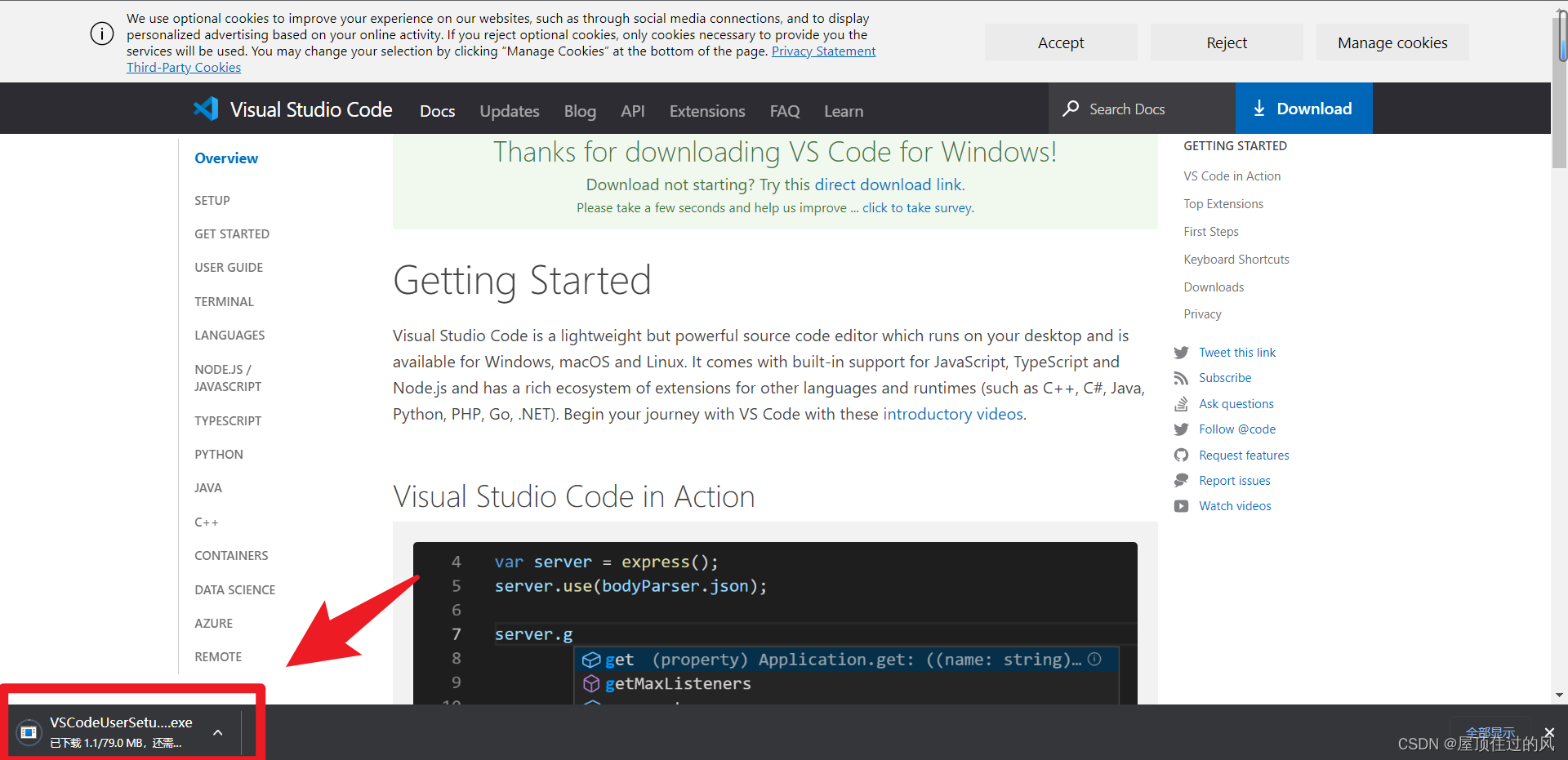This screenshot has width=1568, height=760.
Task: Click the Tweet this link text
Action: pyautogui.click(x=1237, y=353)
